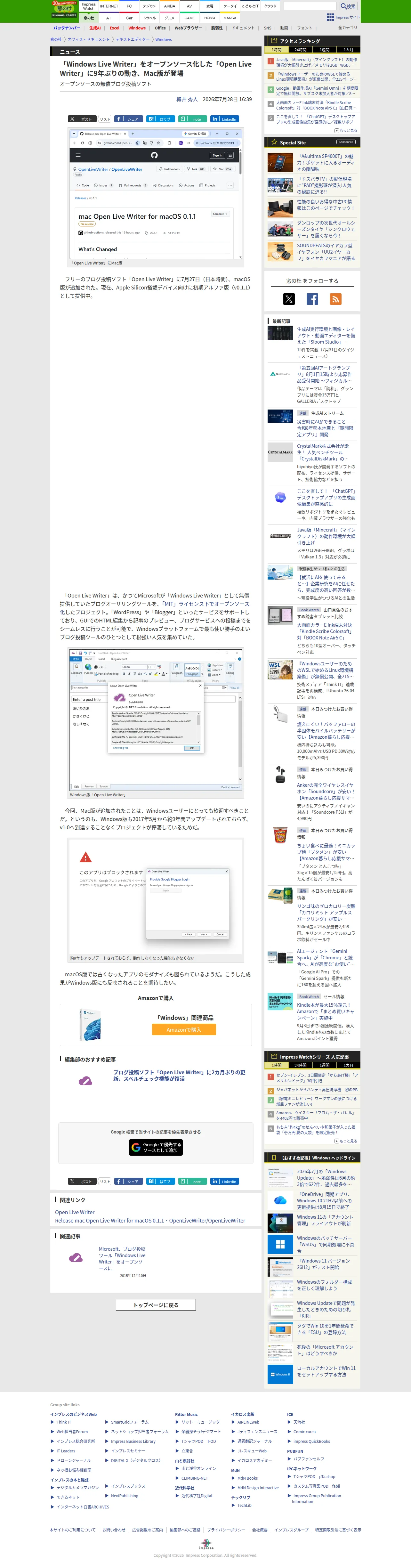Screen dimensions: 411x1568
Task: Click テキストエディター breadcrumb link
Action: pyautogui.click(x=132, y=40)
